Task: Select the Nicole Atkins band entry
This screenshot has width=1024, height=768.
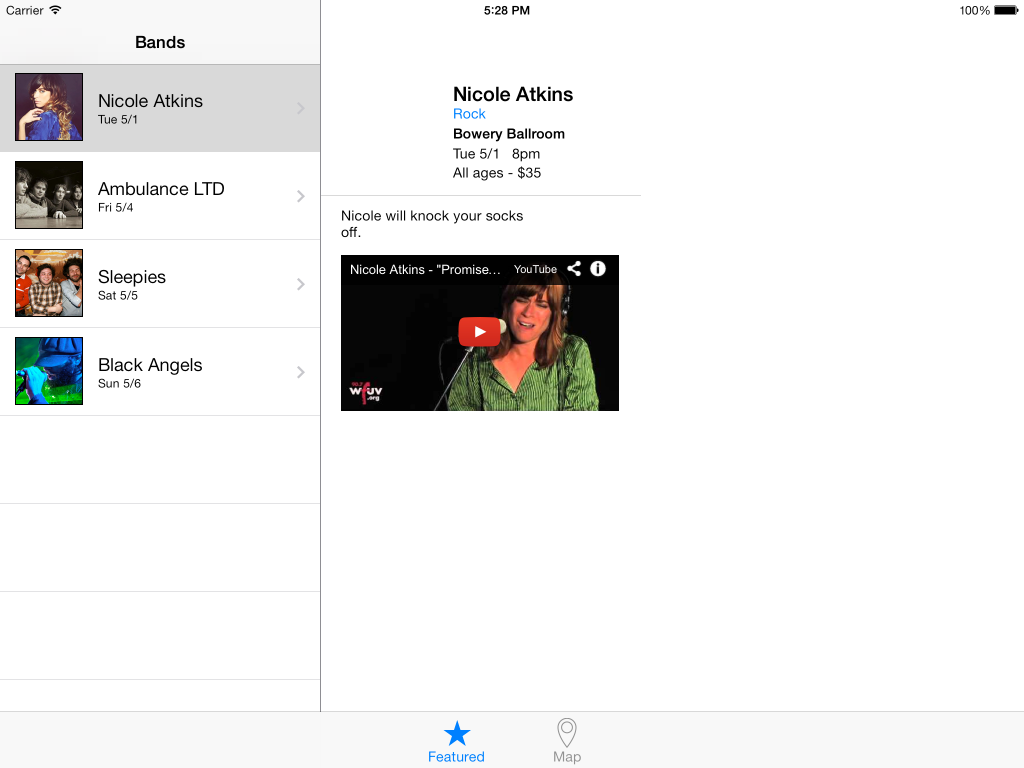Action: (160, 107)
